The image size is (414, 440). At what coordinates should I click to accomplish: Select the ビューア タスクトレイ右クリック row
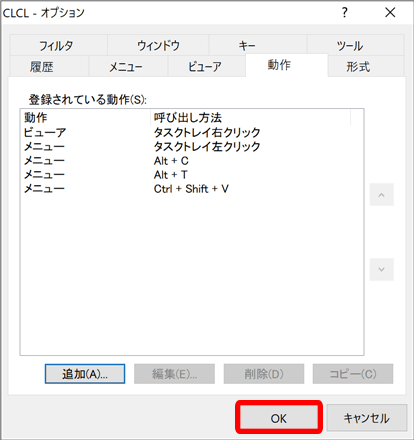click(x=192, y=132)
